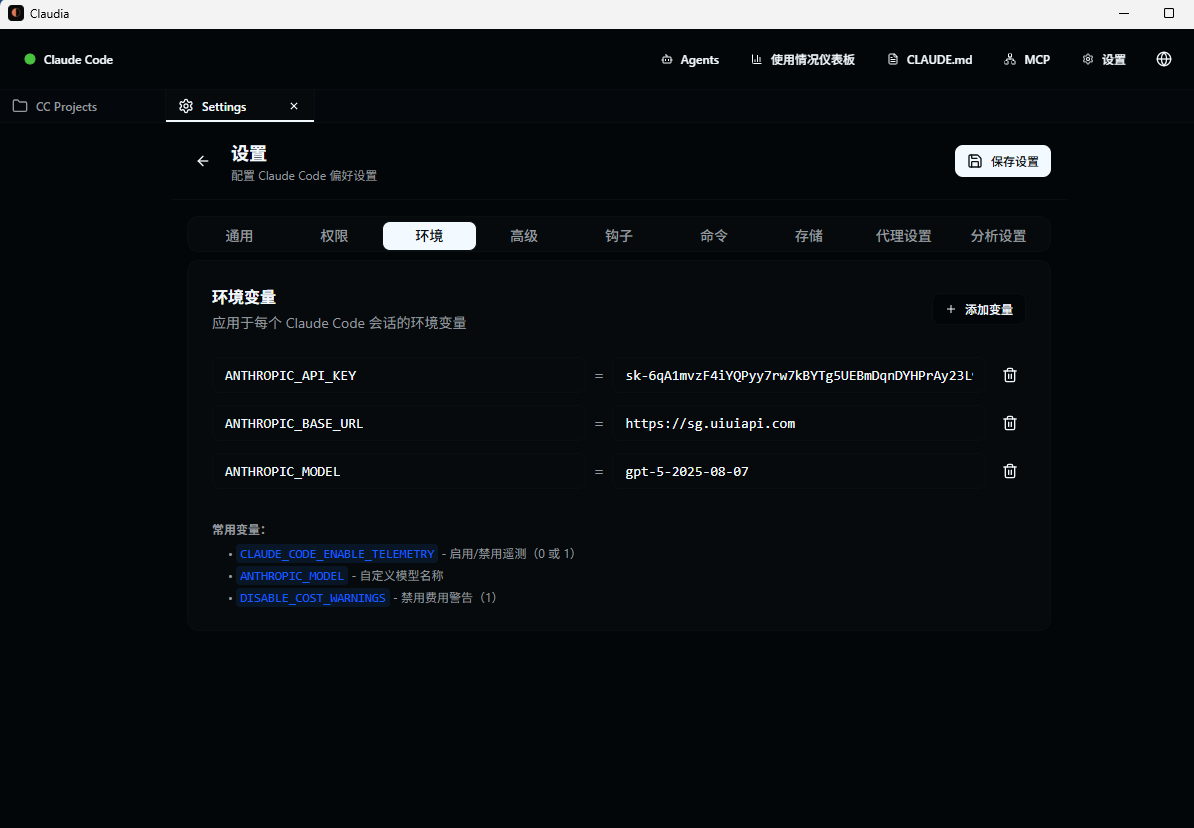Image resolution: width=1194 pixels, height=828 pixels.
Task: Click the 添加变量 button
Action: tap(979, 309)
